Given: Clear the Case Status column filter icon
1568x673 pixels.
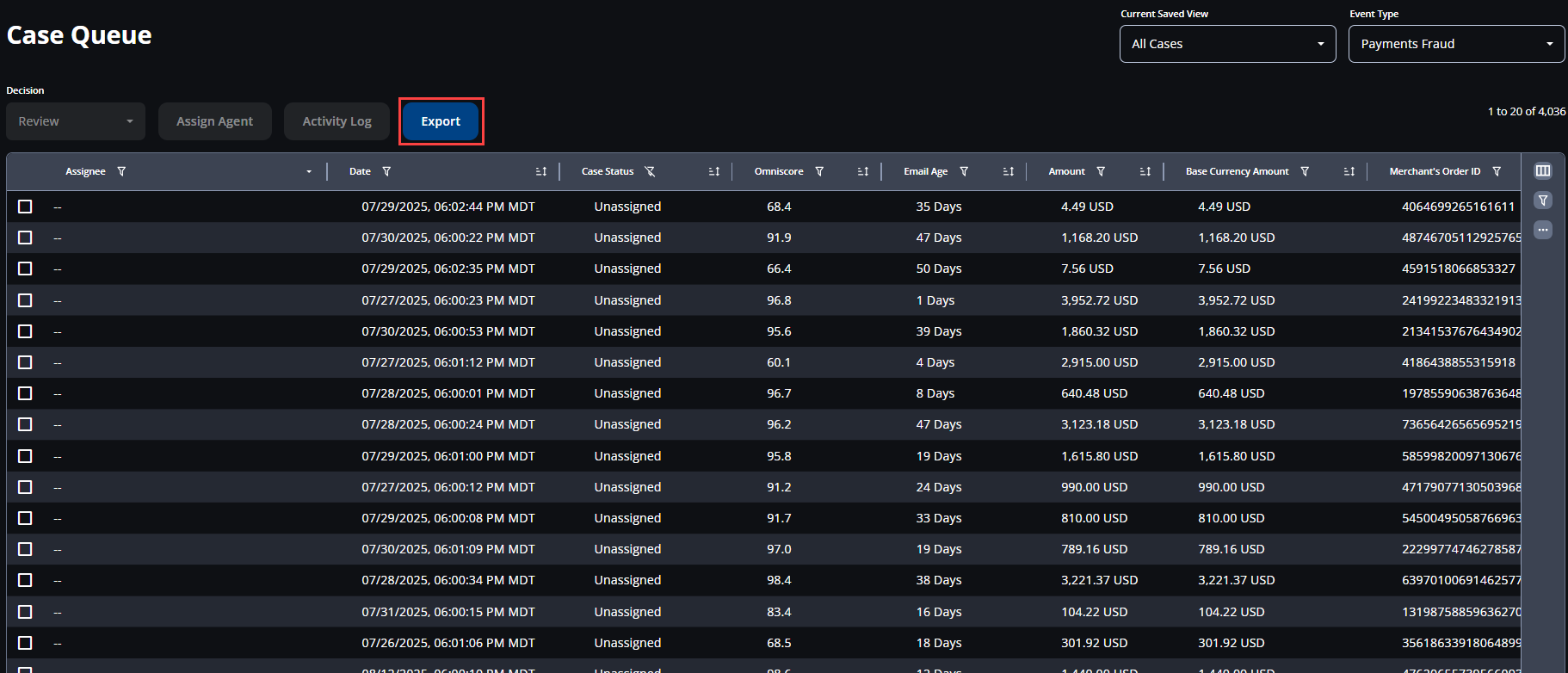Looking at the screenshot, I should (x=650, y=171).
